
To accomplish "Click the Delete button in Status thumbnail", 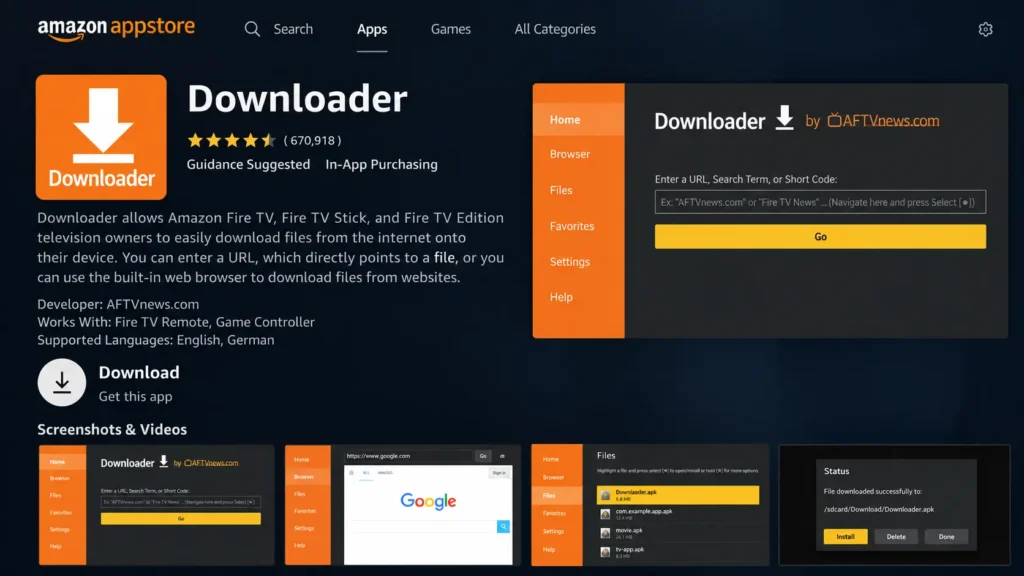I will click(x=896, y=537).
